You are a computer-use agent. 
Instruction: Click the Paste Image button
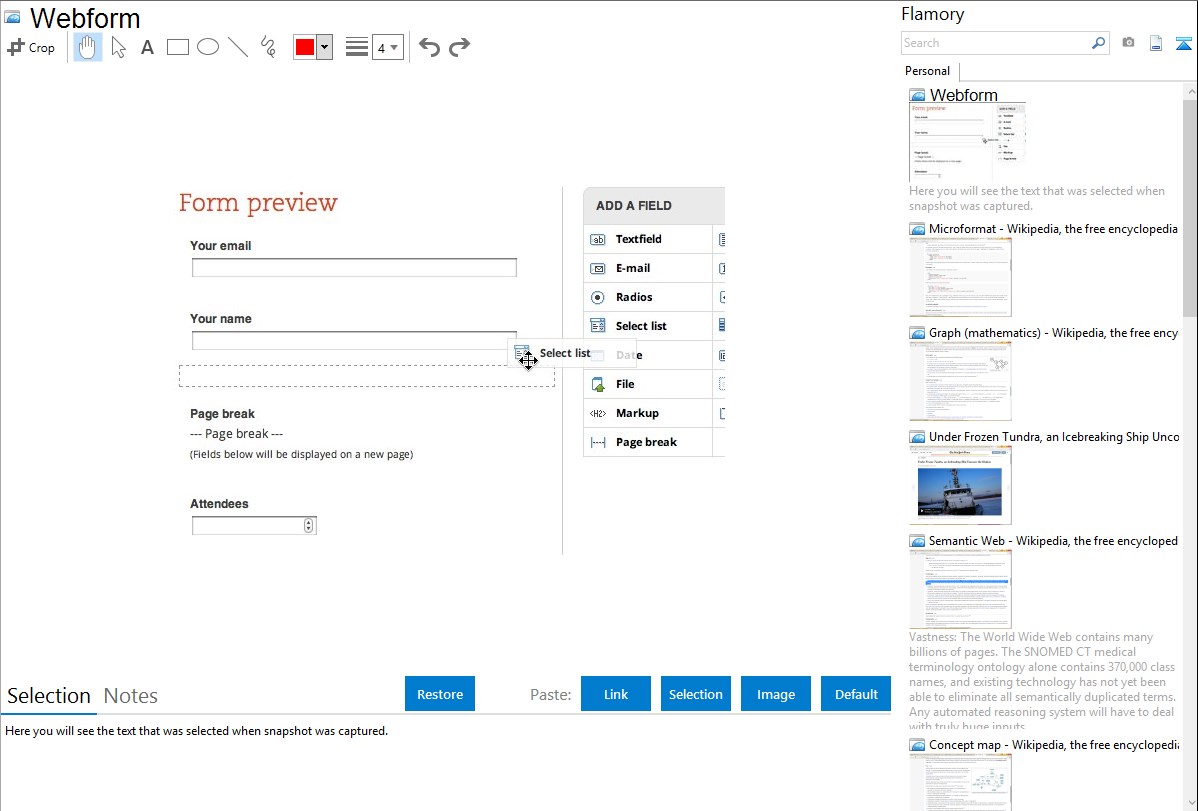coord(775,694)
